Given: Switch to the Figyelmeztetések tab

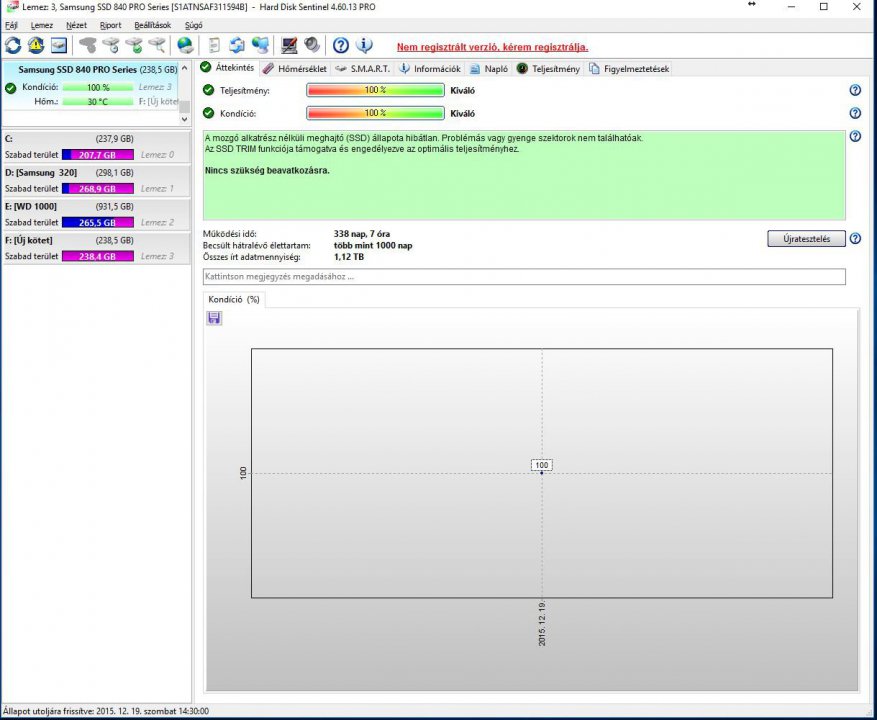Looking at the screenshot, I should coord(629,69).
